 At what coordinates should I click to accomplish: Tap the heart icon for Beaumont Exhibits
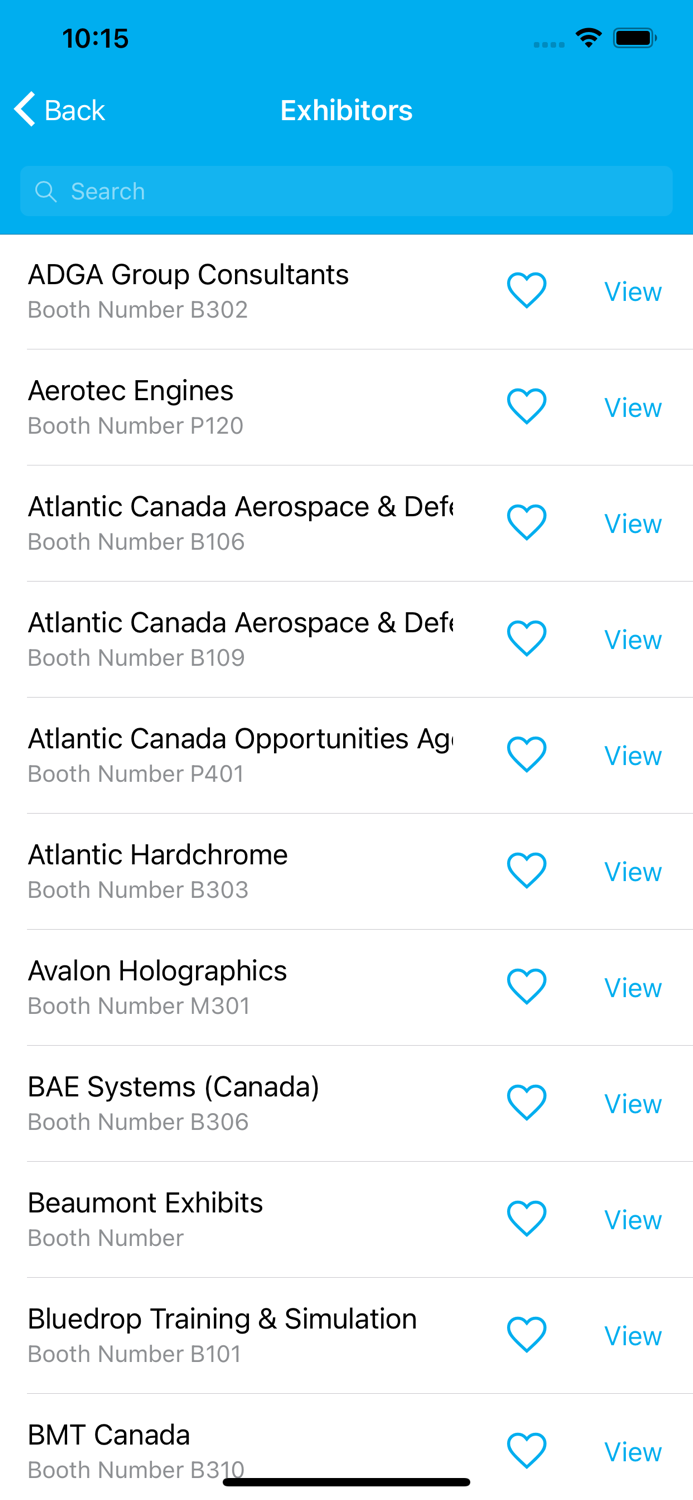527,1218
